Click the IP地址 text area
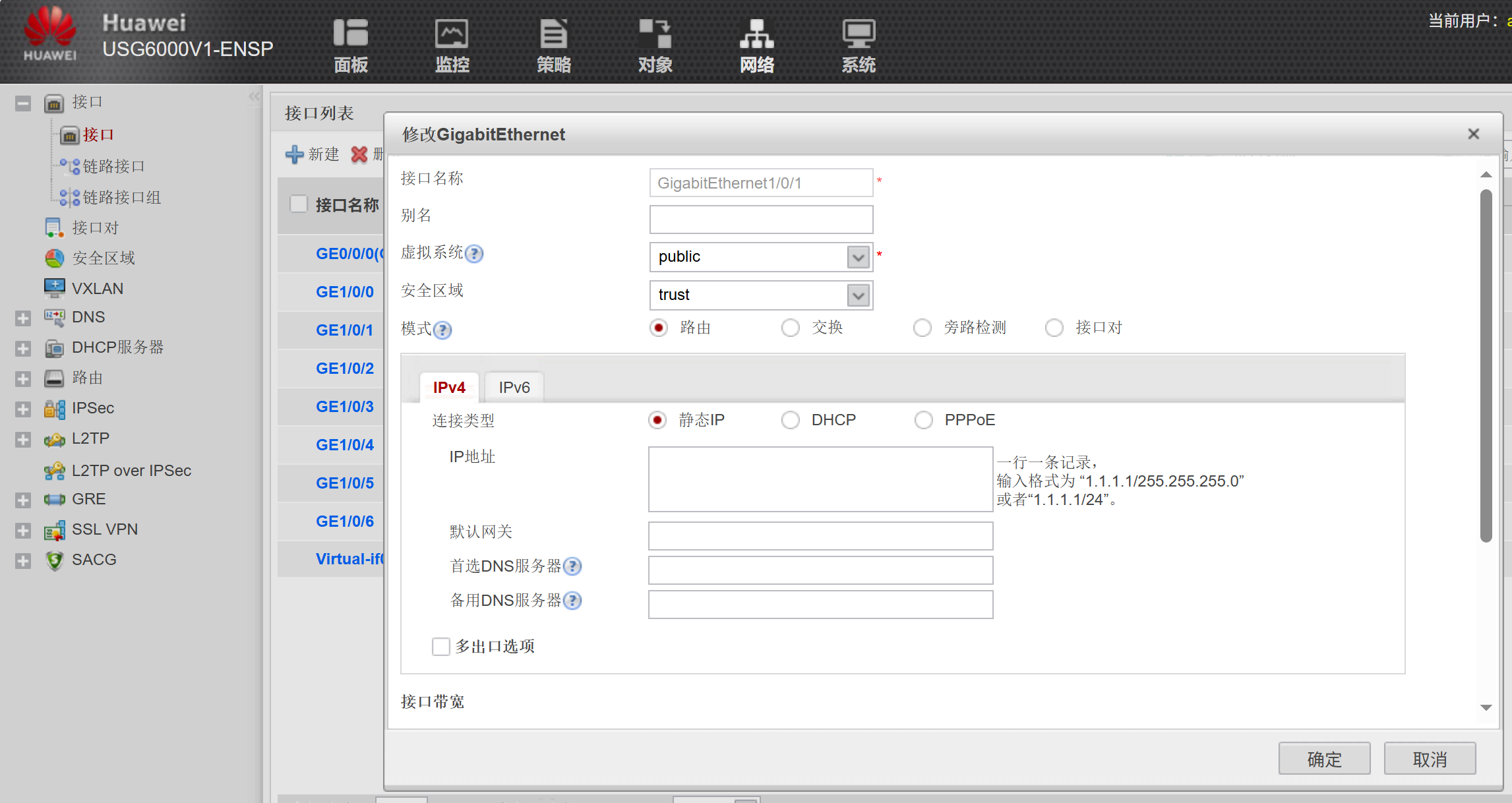The image size is (1512, 803). pos(820,479)
